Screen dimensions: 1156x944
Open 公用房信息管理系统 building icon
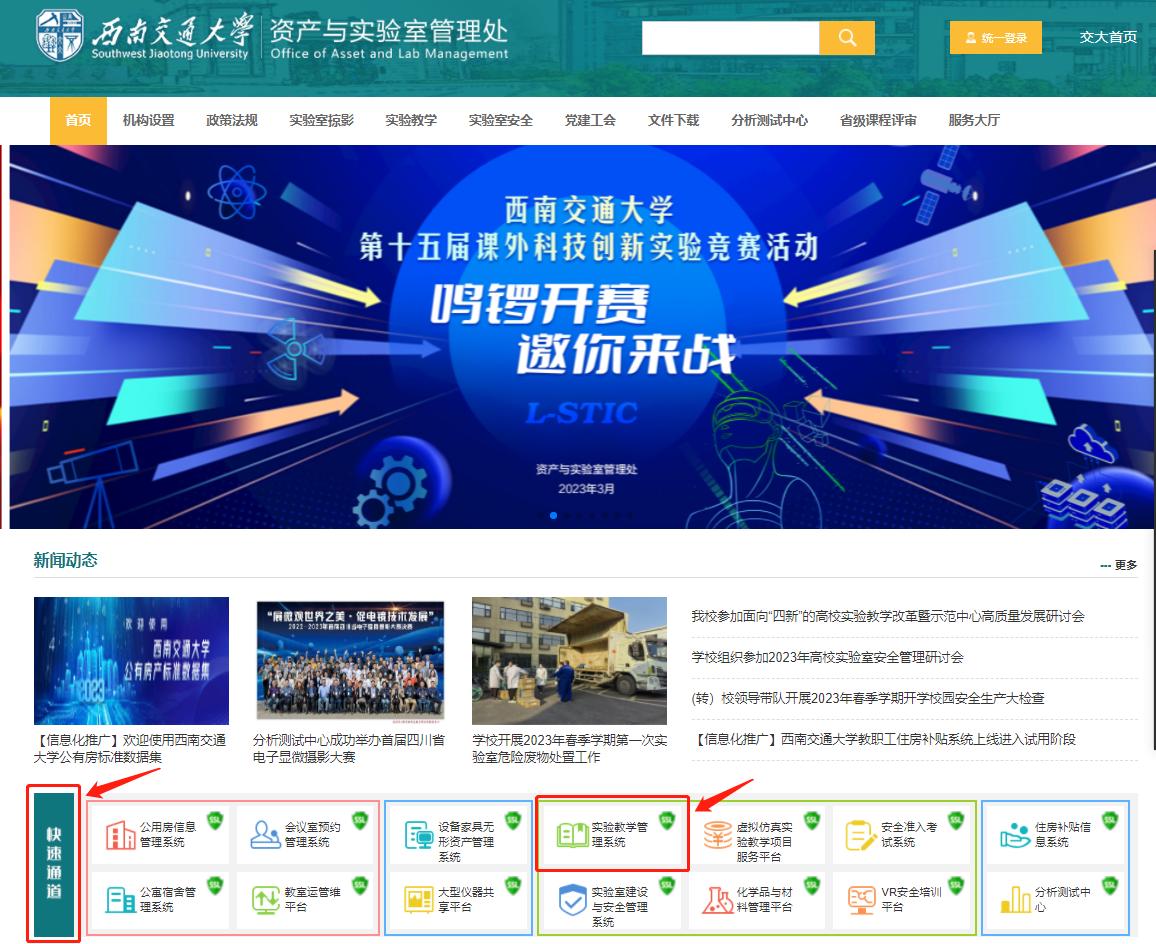(x=120, y=835)
